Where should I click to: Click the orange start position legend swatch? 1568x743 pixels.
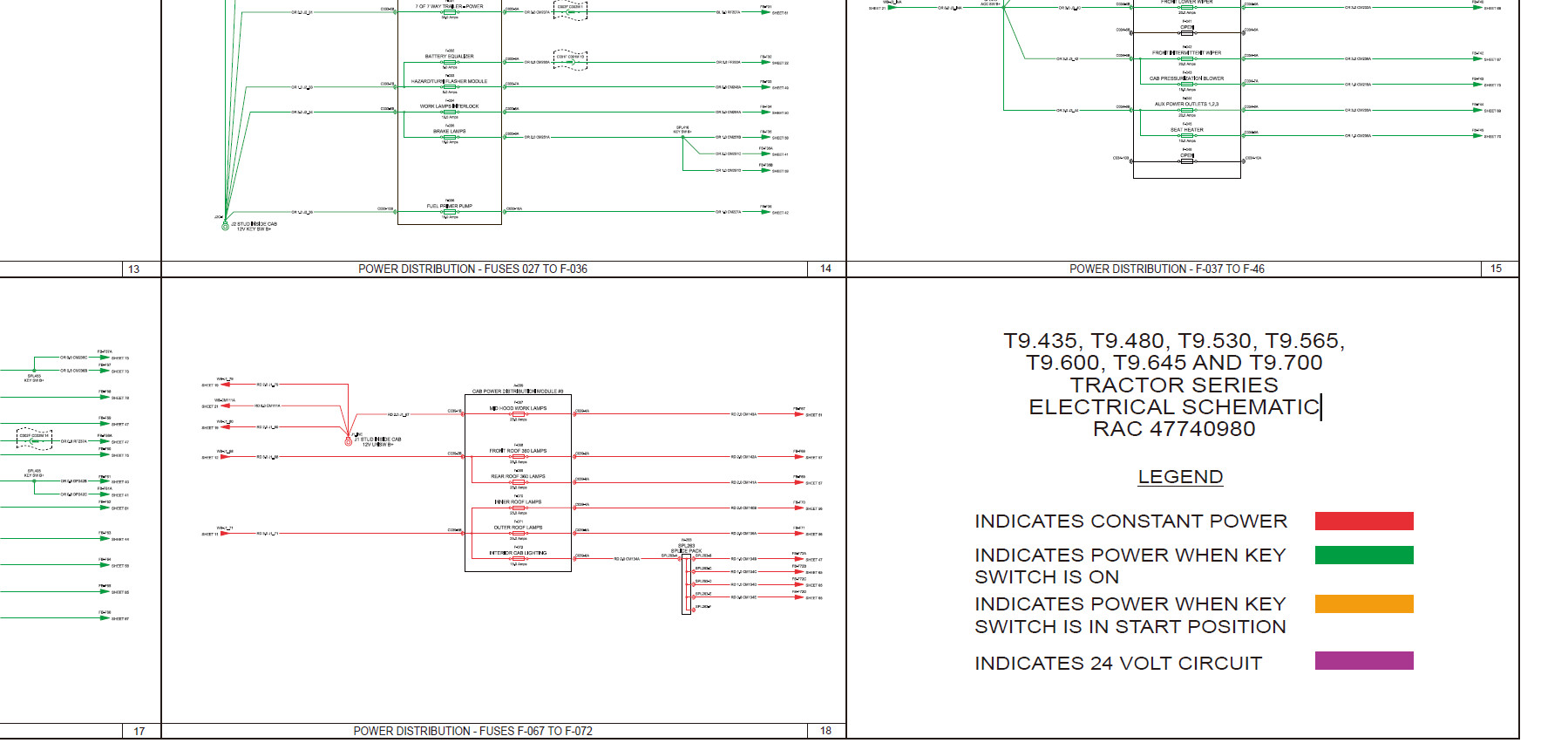1363,603
